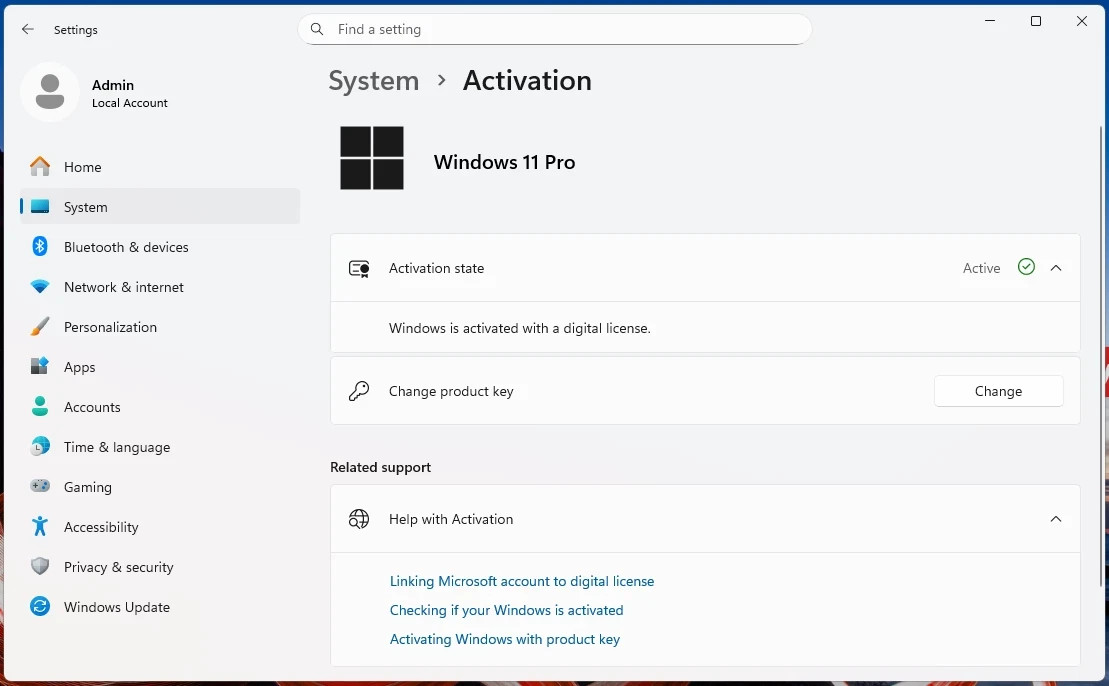The width and height of the screenshot is (1109, 686).
Task: Open the Apps settings page
Action: coord(80,367)
